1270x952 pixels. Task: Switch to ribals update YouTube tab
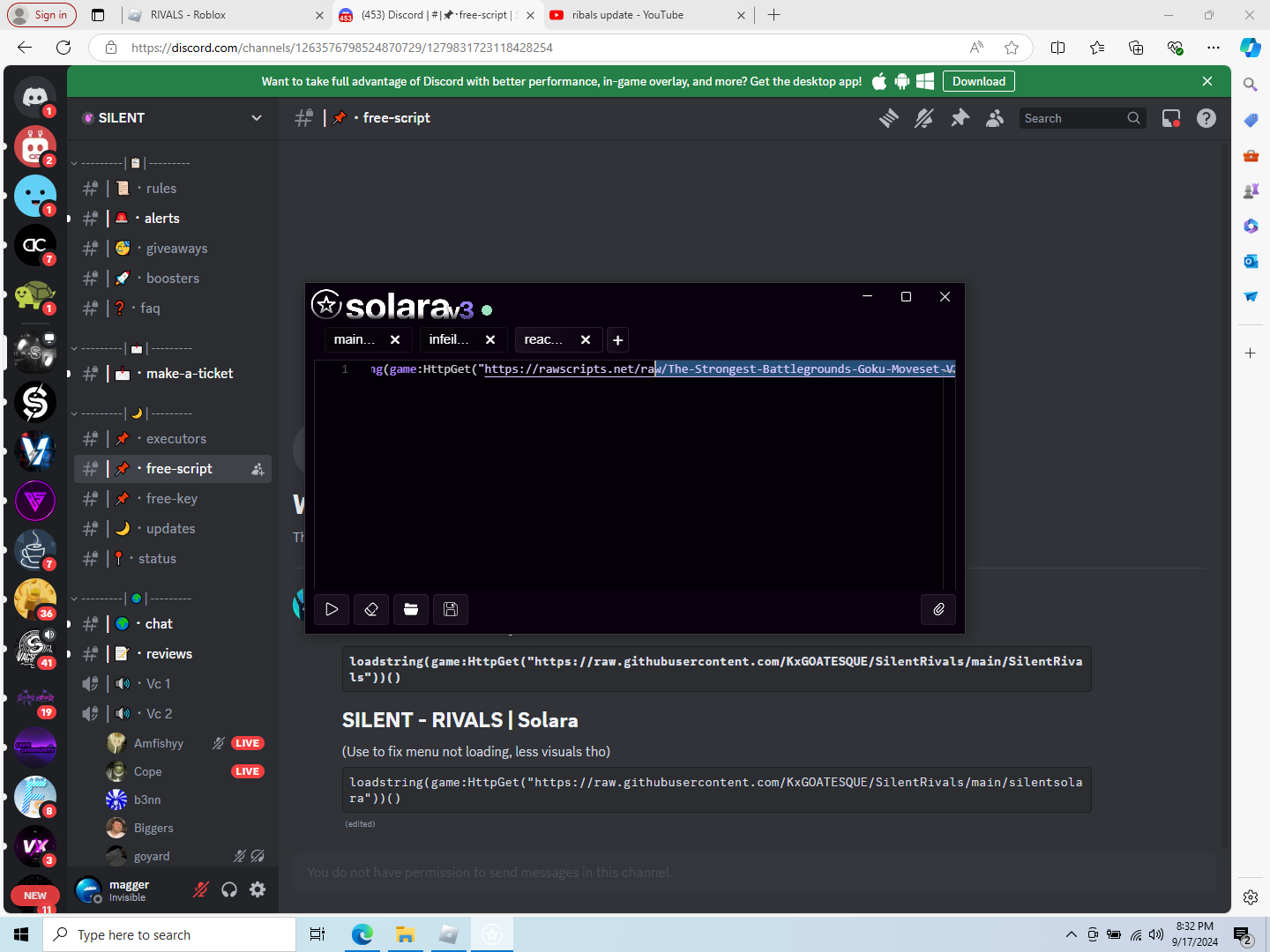pyautogui.click(x=648, y=15)
